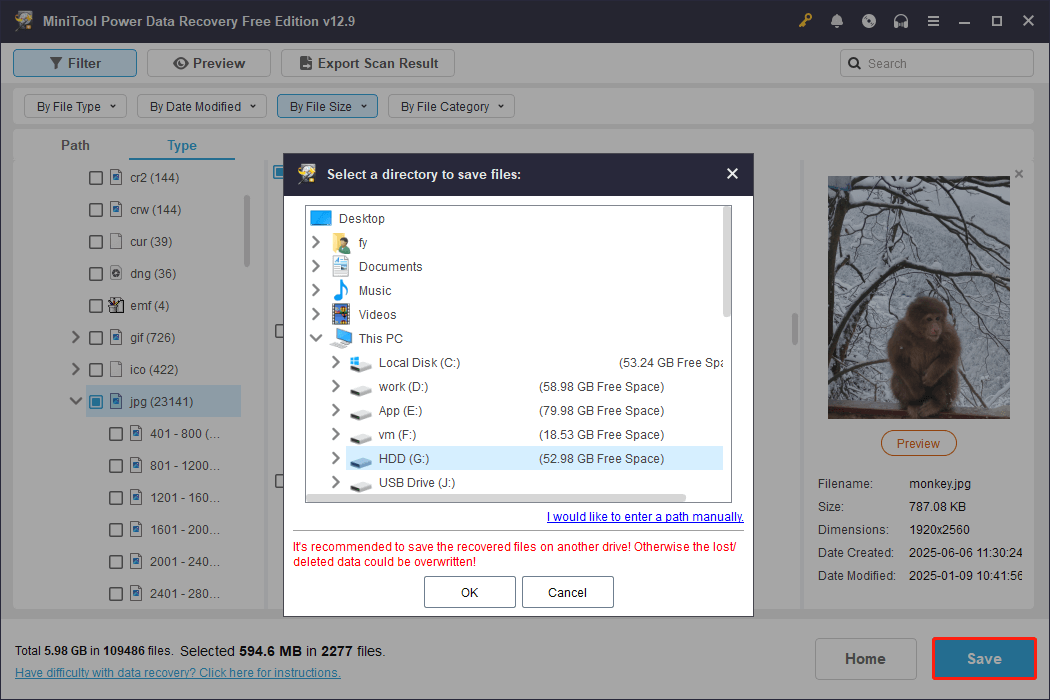The width and height of the screenshot is (1050, 700).
Task: Open the By File Type dropdown
Action: pos(76,107)
